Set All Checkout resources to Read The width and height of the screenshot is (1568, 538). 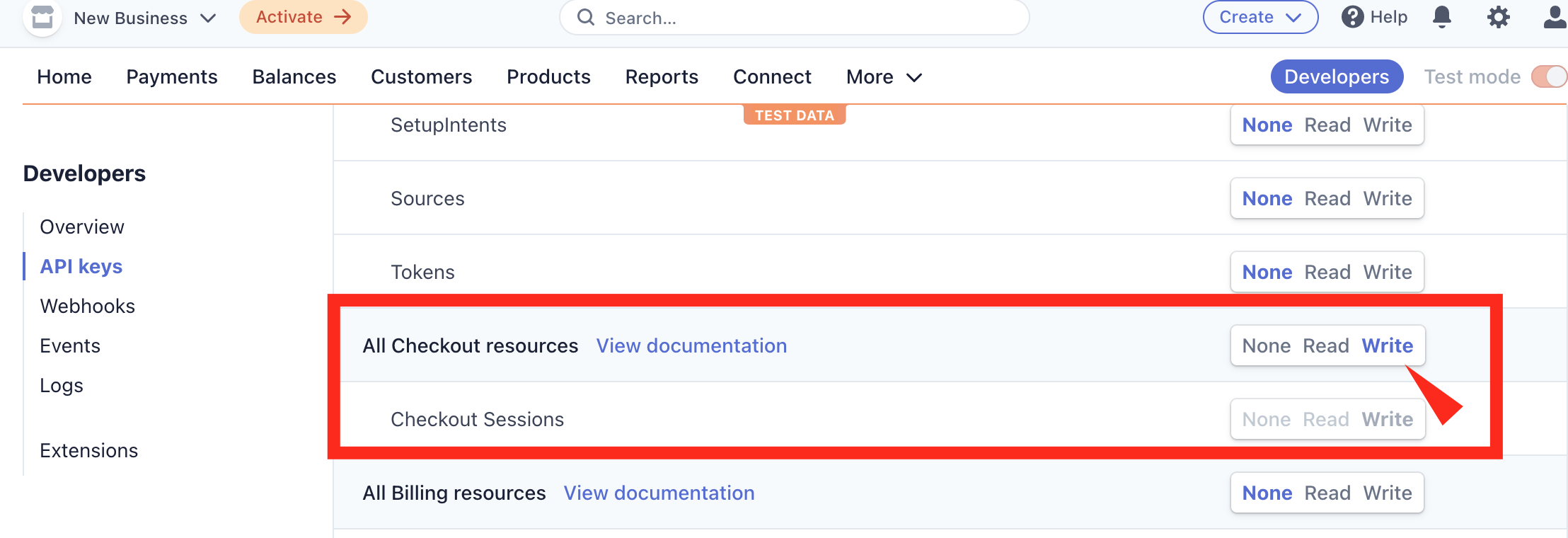[1326, 345]
